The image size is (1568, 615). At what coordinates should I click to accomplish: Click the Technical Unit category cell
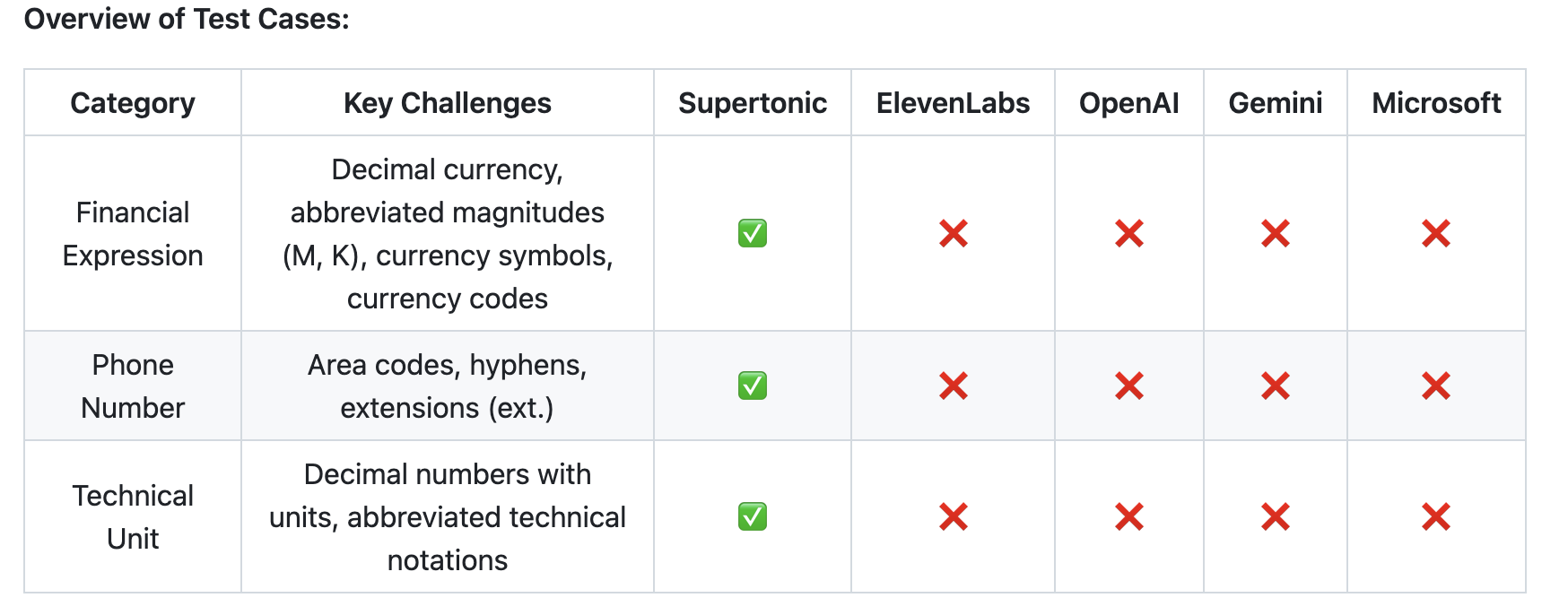point(133,517)
